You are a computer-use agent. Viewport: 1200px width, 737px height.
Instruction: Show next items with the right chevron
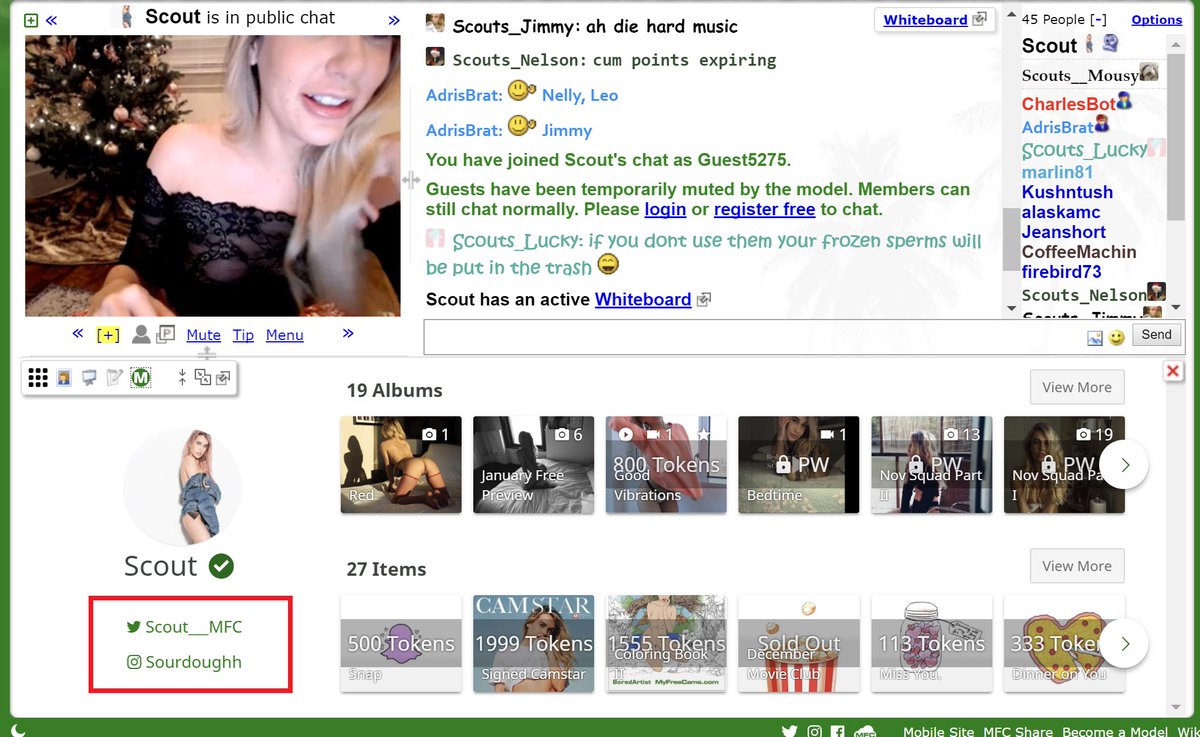click(1125, 644)
